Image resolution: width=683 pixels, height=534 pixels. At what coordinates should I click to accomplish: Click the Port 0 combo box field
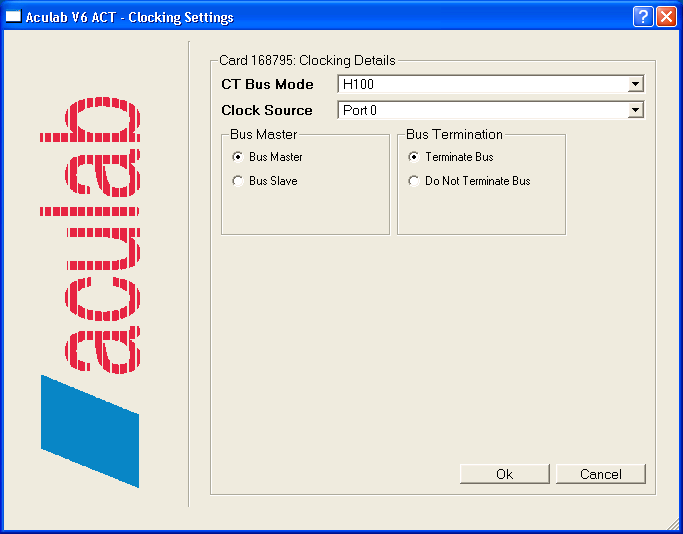tap(491, 110)
